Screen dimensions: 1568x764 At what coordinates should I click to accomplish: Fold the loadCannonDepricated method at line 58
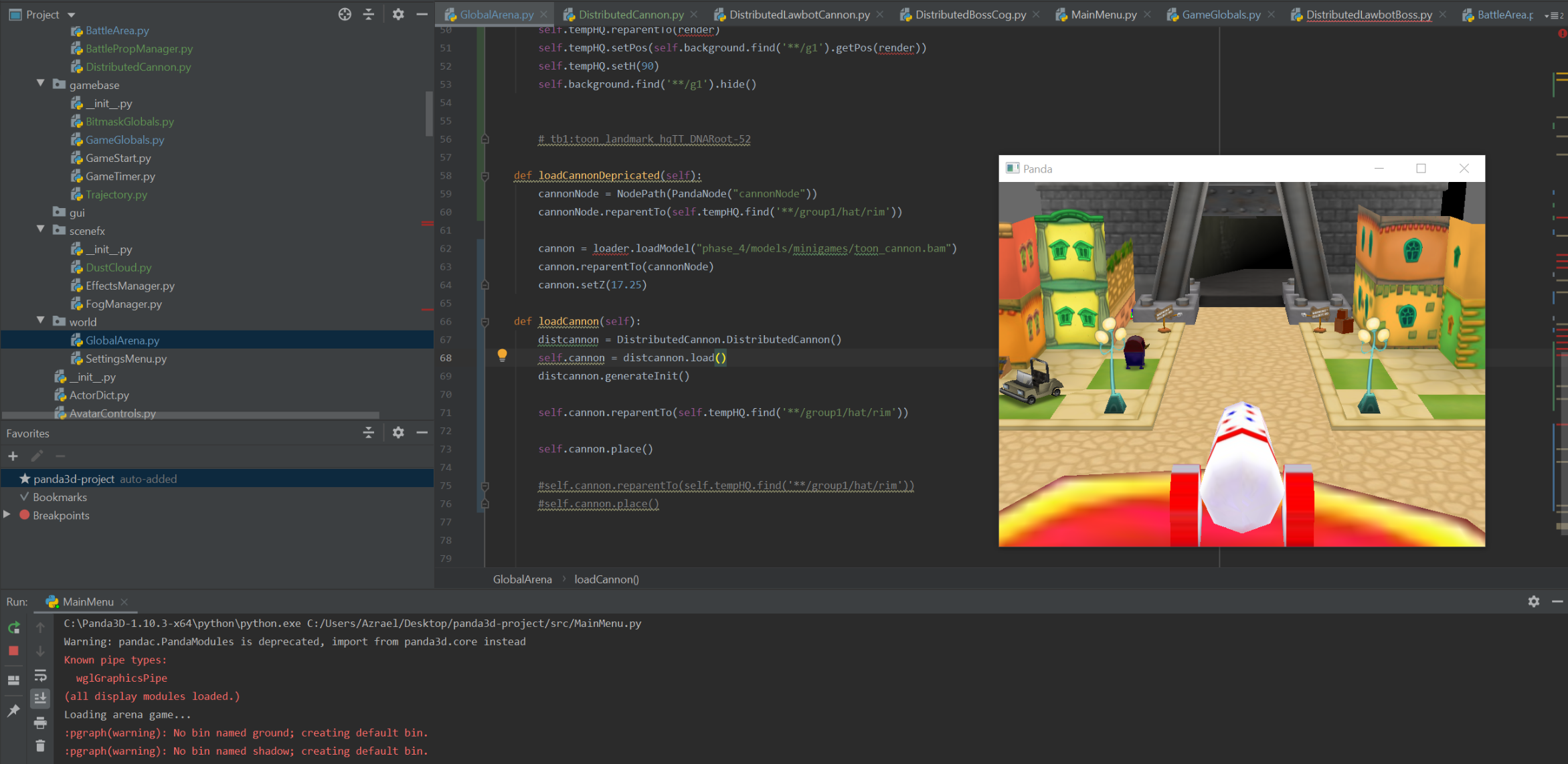click(x=485, y=176)
